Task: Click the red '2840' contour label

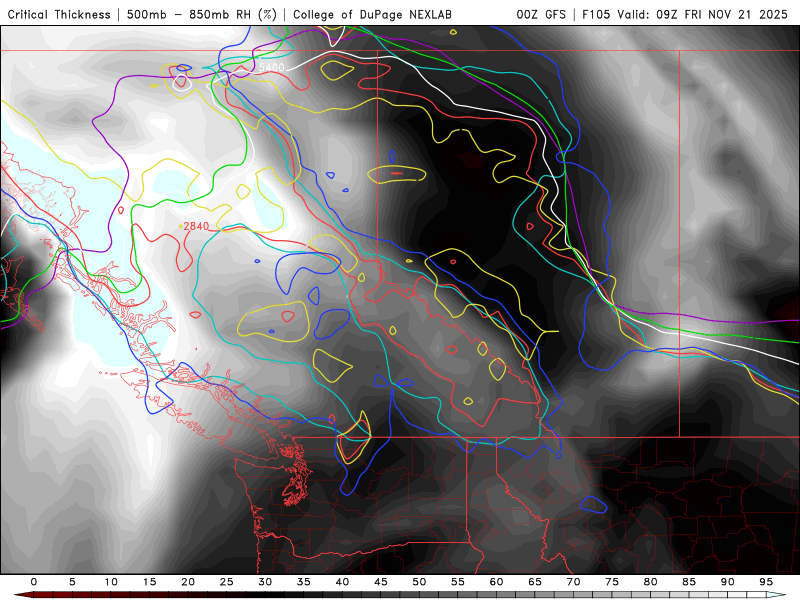Action: pos(196,226)
